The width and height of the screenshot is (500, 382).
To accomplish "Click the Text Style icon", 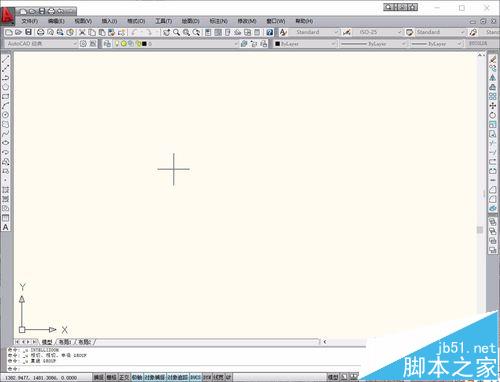I will (x=283, y=32).
